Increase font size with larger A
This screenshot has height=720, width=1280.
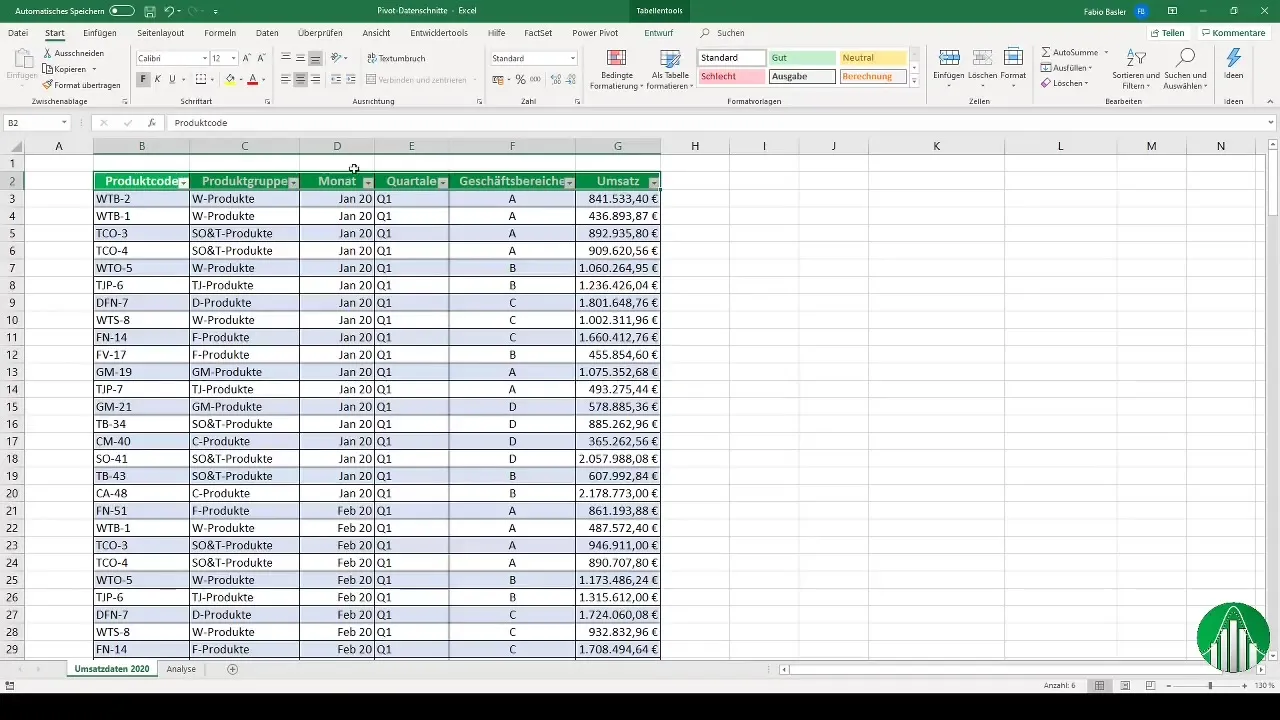(x=247, y=58)
